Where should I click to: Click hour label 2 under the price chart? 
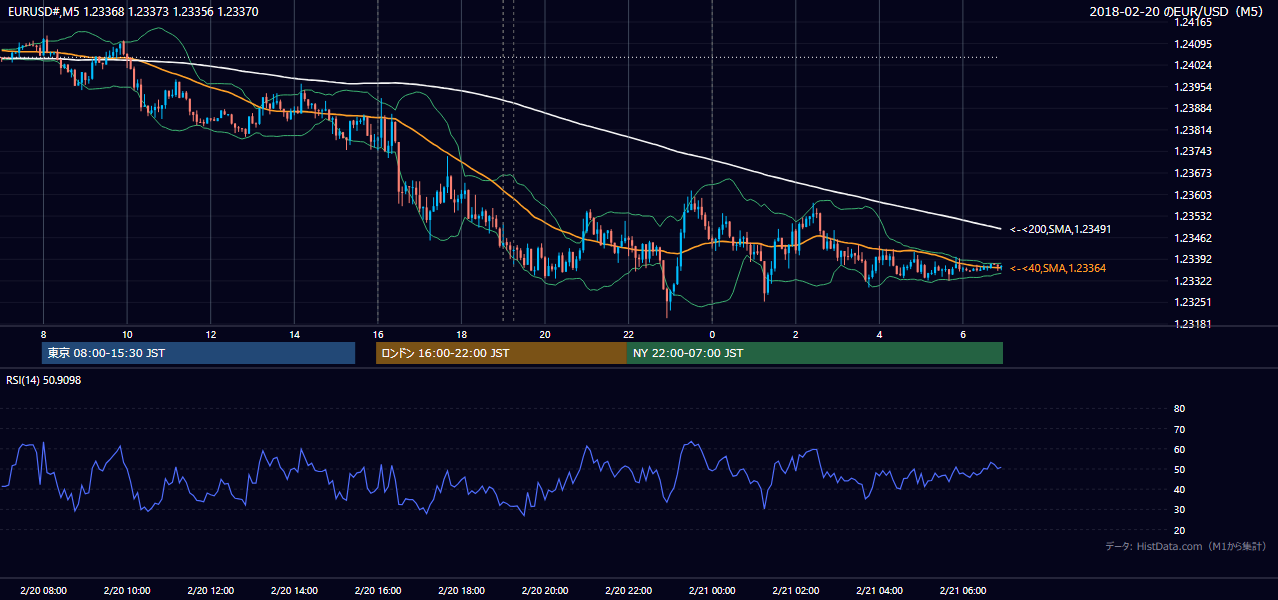tap(795, 333)
